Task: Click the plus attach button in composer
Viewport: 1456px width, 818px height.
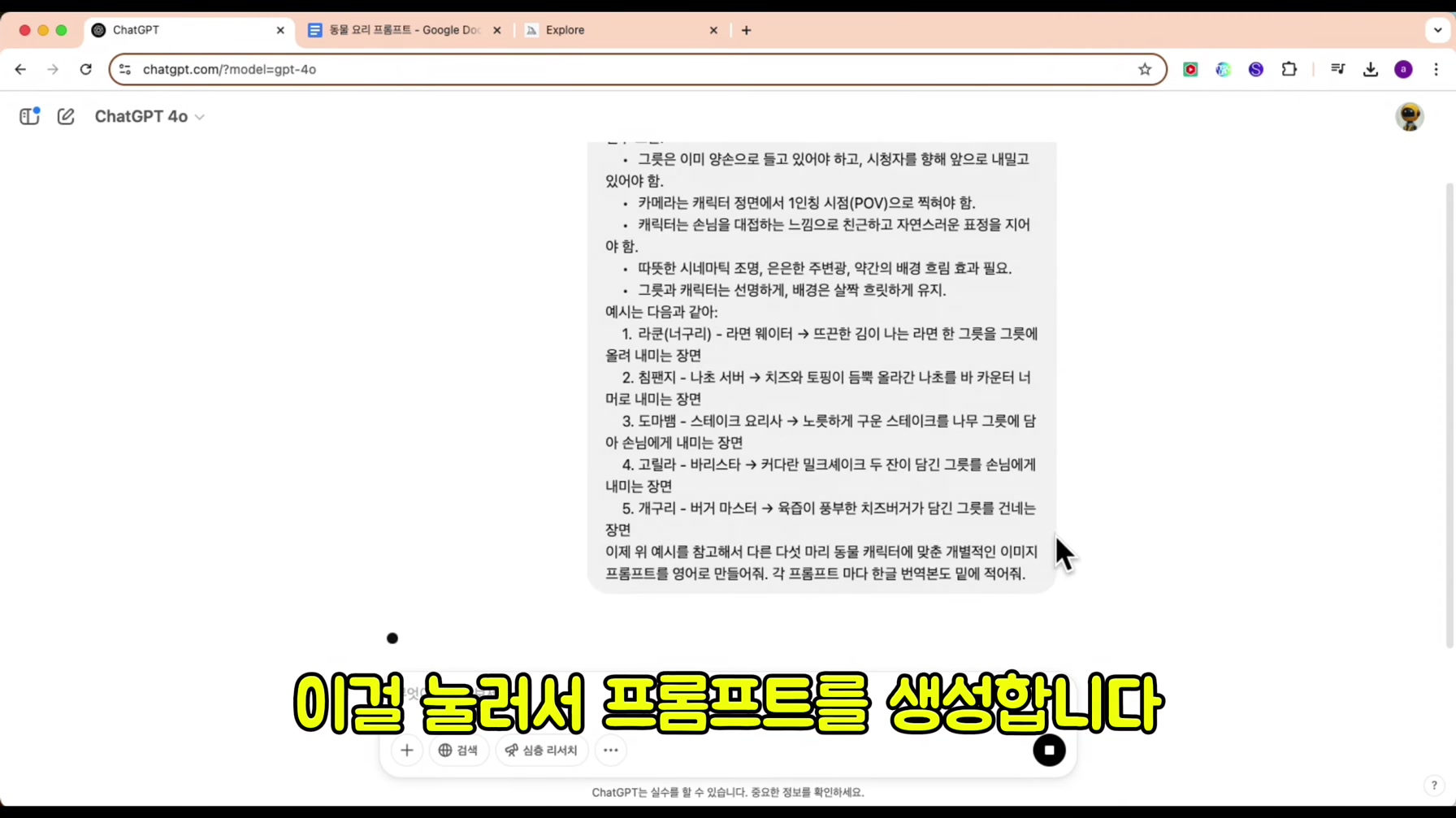Action: 407,750
